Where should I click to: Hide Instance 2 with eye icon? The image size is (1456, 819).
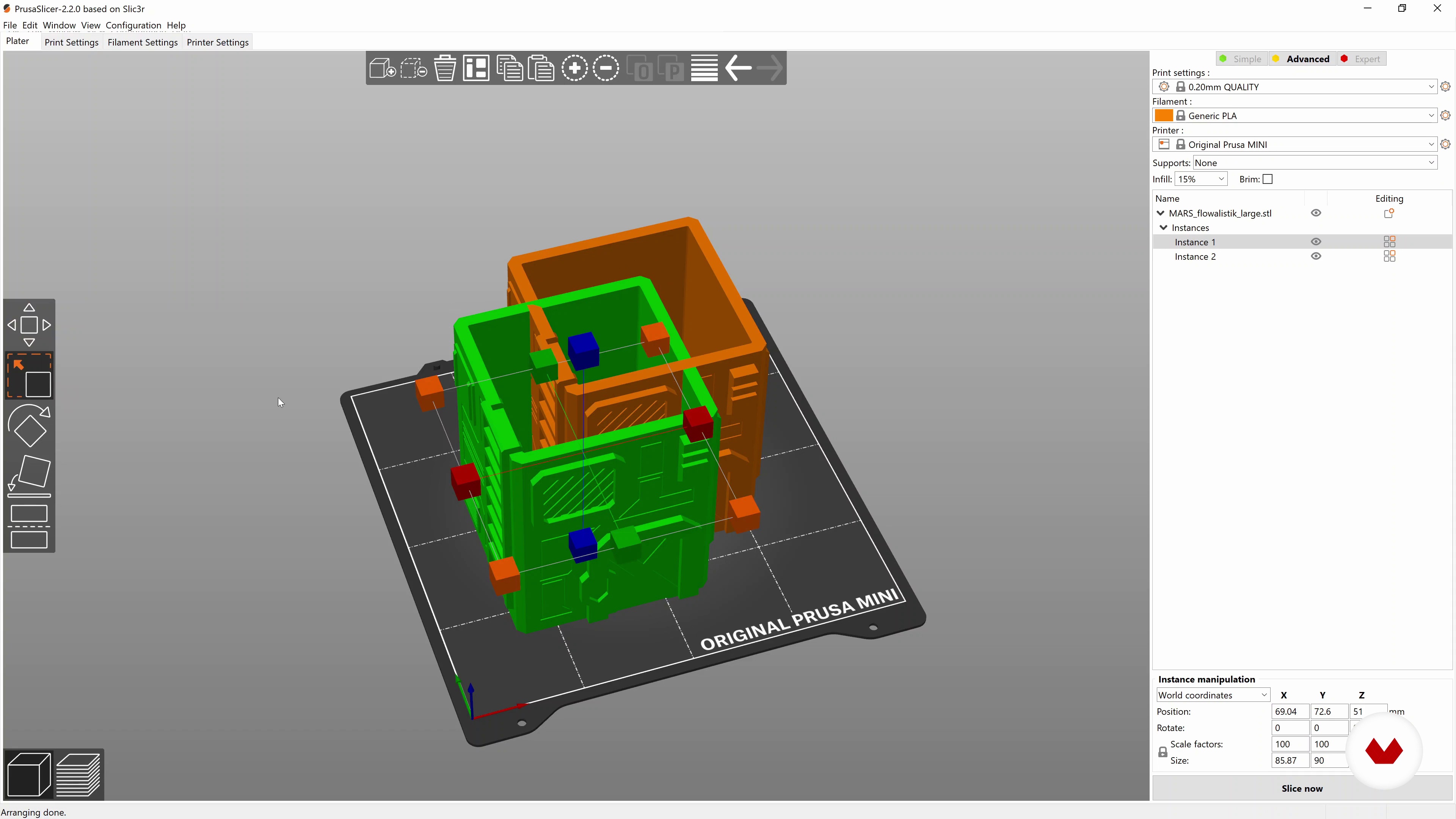1316,257
